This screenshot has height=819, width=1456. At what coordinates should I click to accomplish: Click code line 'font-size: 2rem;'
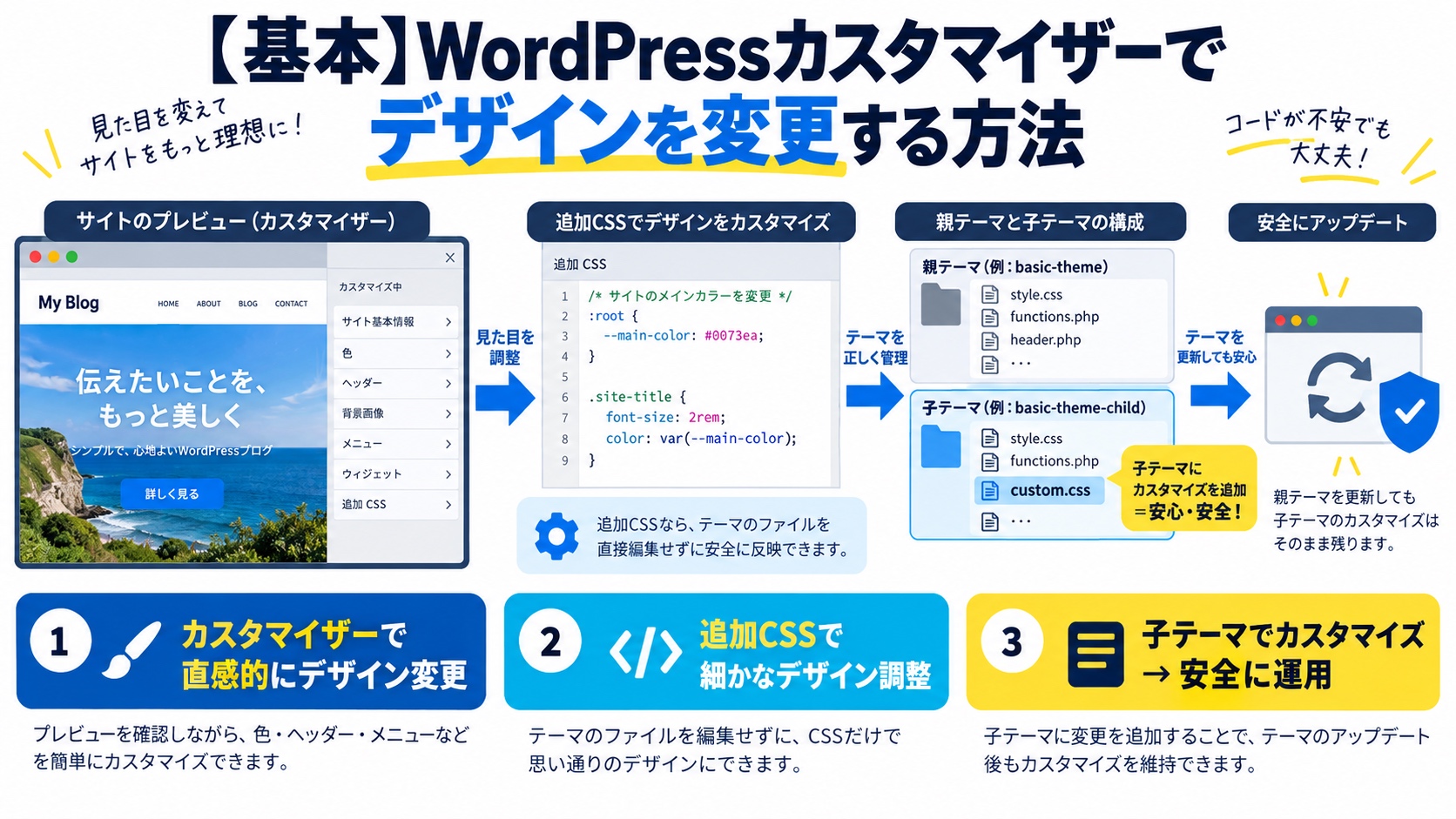[x=665, y=418]
